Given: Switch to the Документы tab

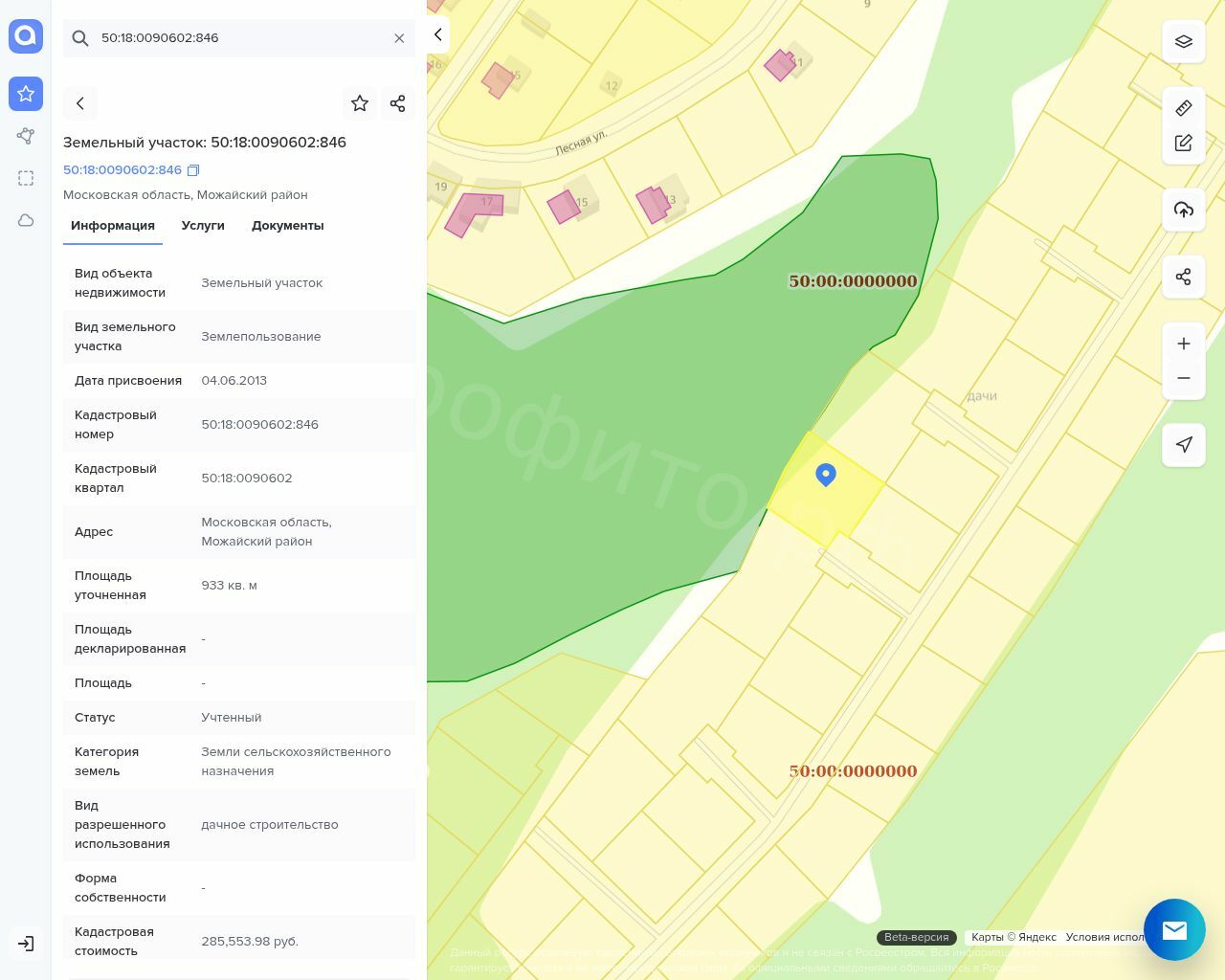Looking at the screenshot, I should point(287,226).
